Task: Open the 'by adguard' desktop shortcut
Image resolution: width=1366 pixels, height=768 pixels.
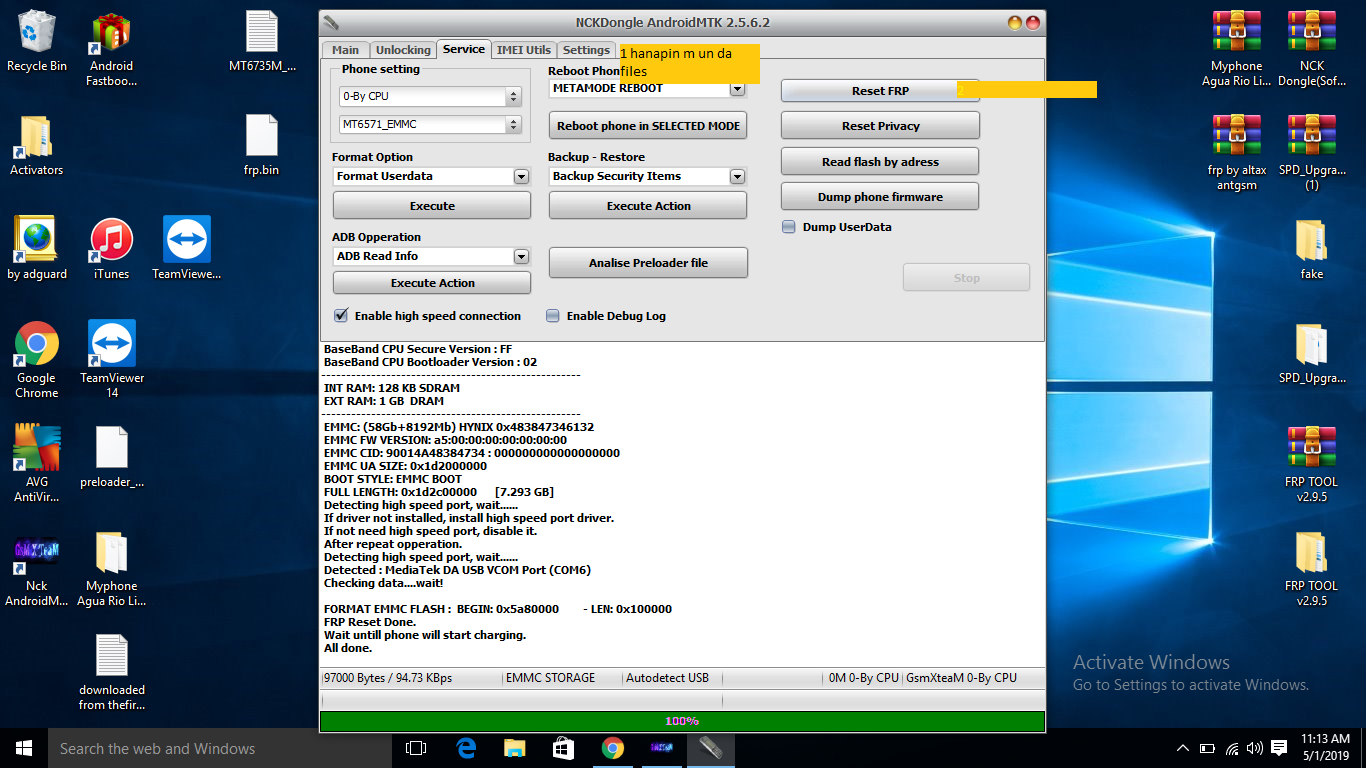Action: coord(37,248)
